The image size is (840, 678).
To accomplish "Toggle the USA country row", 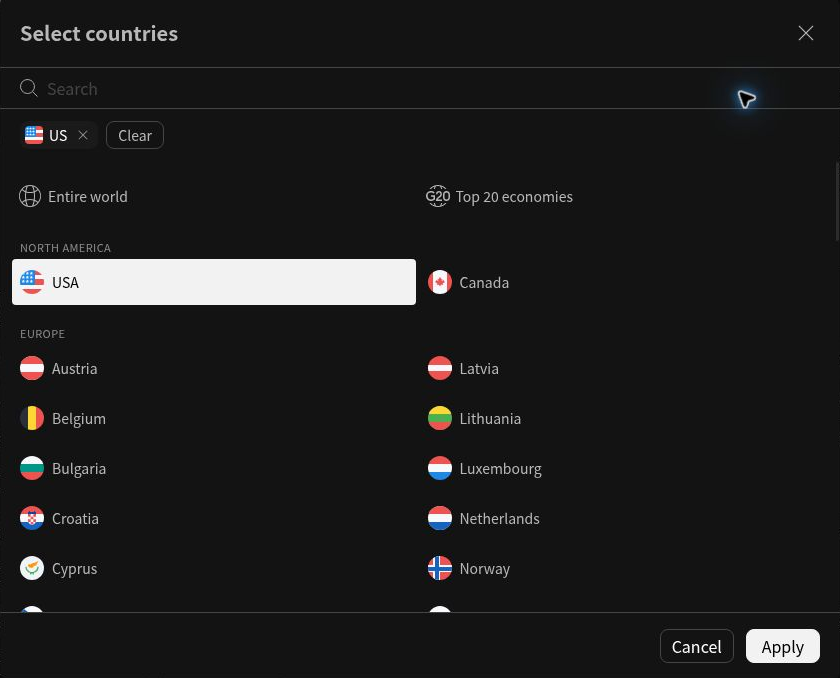I will [x=214, y=282].
